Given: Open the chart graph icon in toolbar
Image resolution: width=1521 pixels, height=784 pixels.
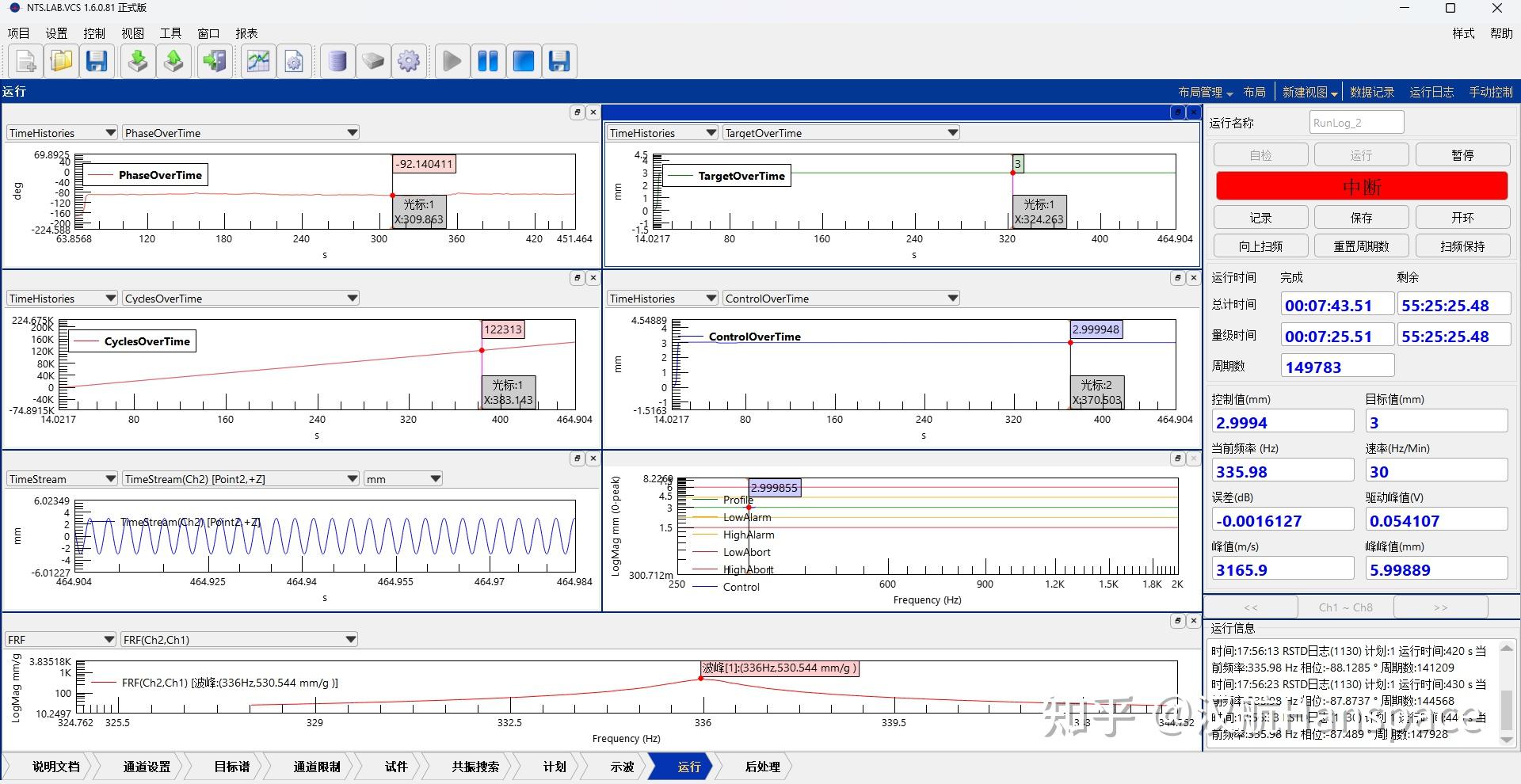Looking at the screenshot, I should [x=258, y=61].
